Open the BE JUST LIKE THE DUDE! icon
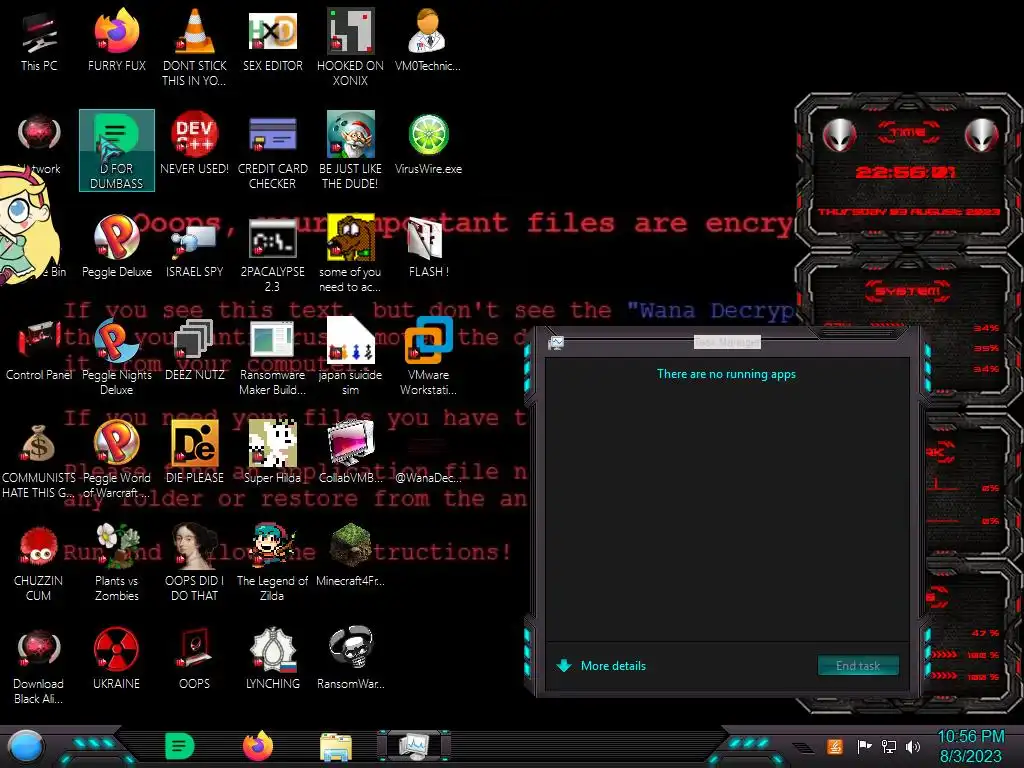This screenshot has width=1024, height=768. 350,150
